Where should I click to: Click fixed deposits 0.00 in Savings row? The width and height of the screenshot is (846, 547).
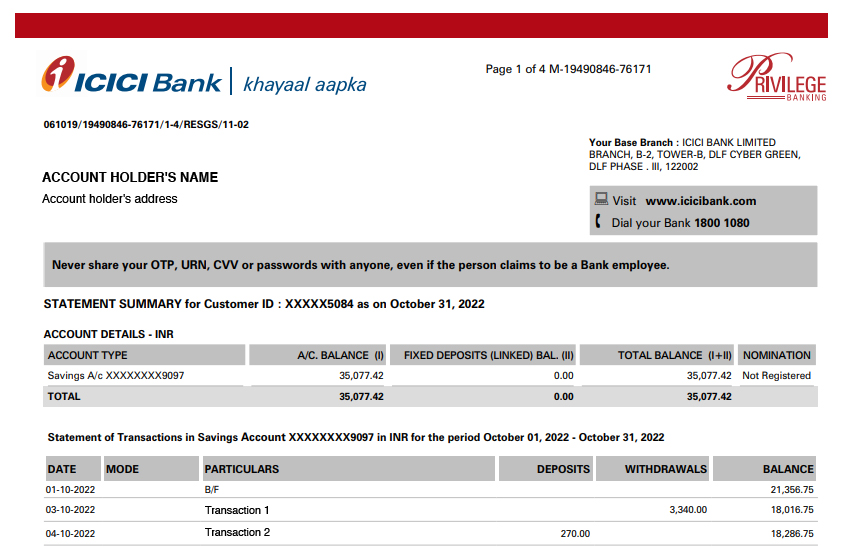click(563, 375)
